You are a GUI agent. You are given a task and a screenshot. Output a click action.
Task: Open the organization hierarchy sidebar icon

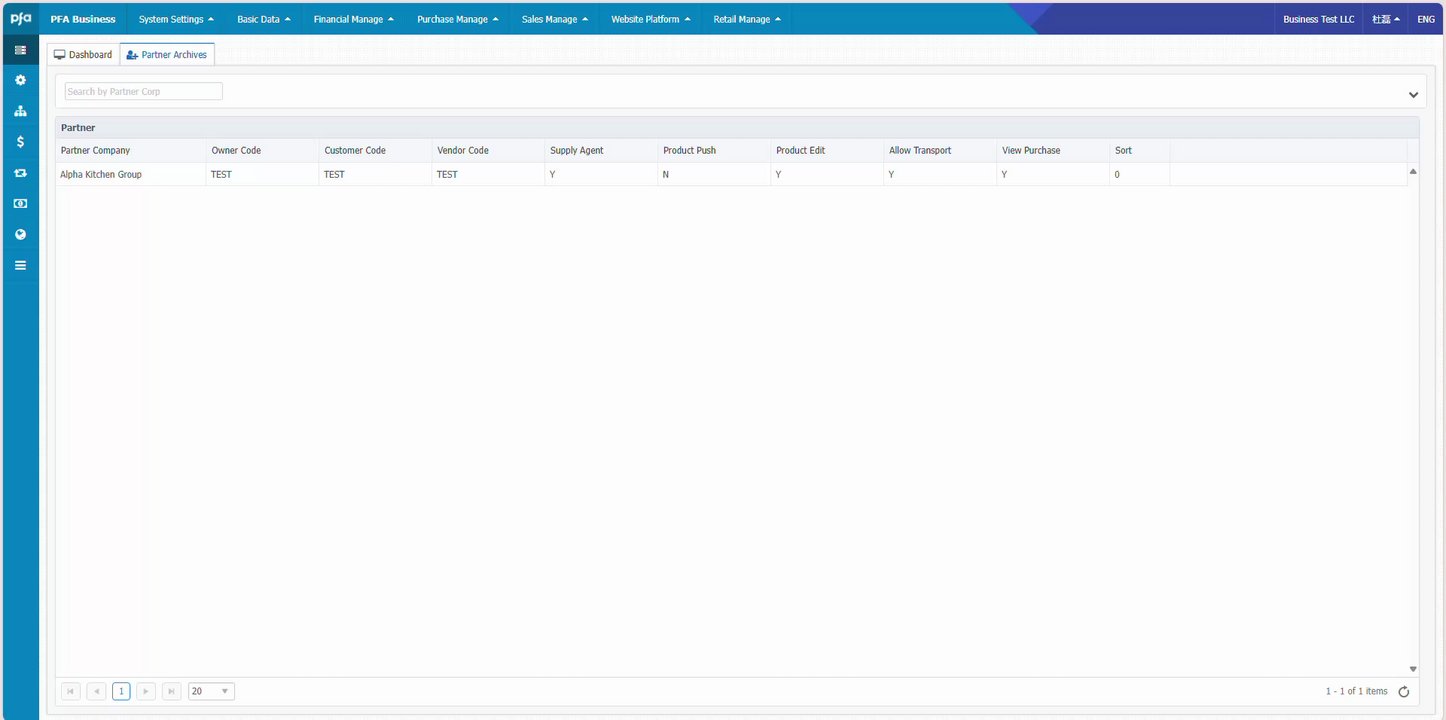tap(20, 111)
